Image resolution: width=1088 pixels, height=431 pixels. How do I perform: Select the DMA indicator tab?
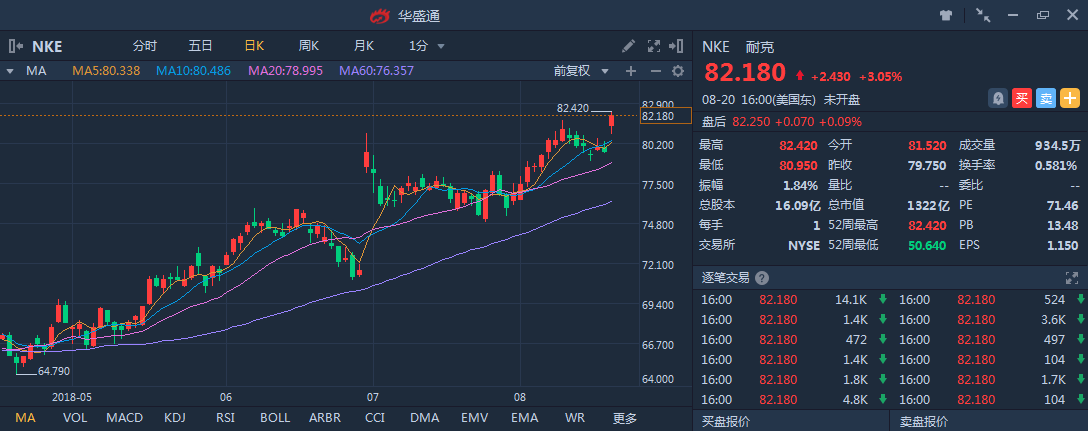(425, 418)
